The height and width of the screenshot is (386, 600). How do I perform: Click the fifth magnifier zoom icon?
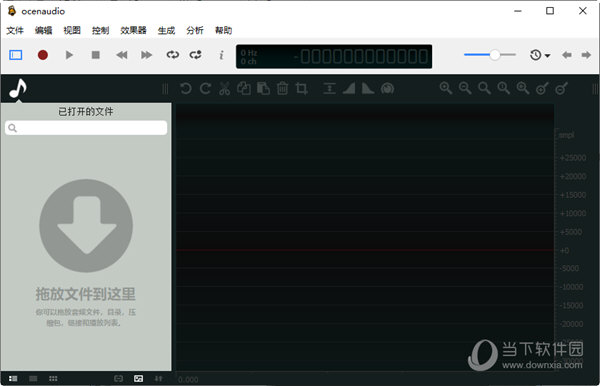523,88
